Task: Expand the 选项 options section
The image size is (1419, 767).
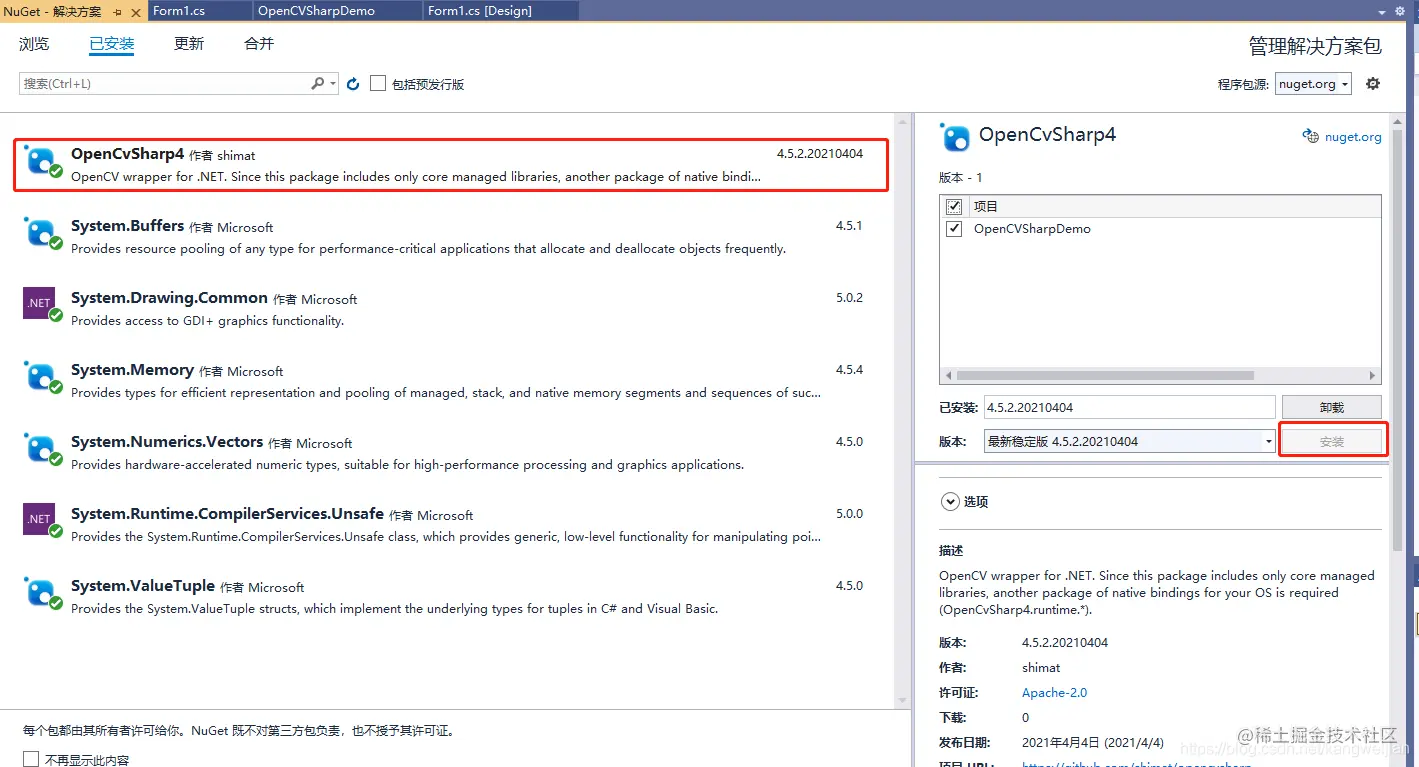Action: [950, 502]
